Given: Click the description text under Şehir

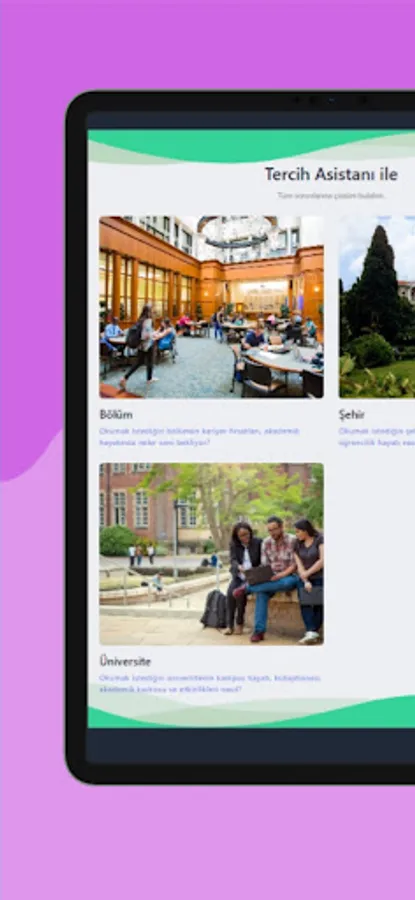Looking at the screenshot, I should tap(377, 437).
